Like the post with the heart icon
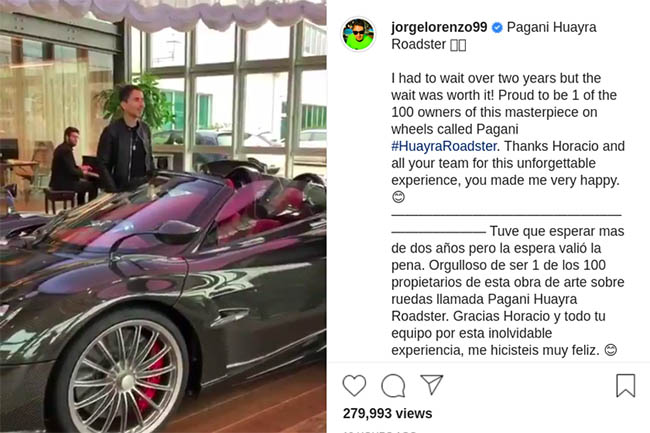The width and height of the screenshot is (650, 433). [354, 385]
